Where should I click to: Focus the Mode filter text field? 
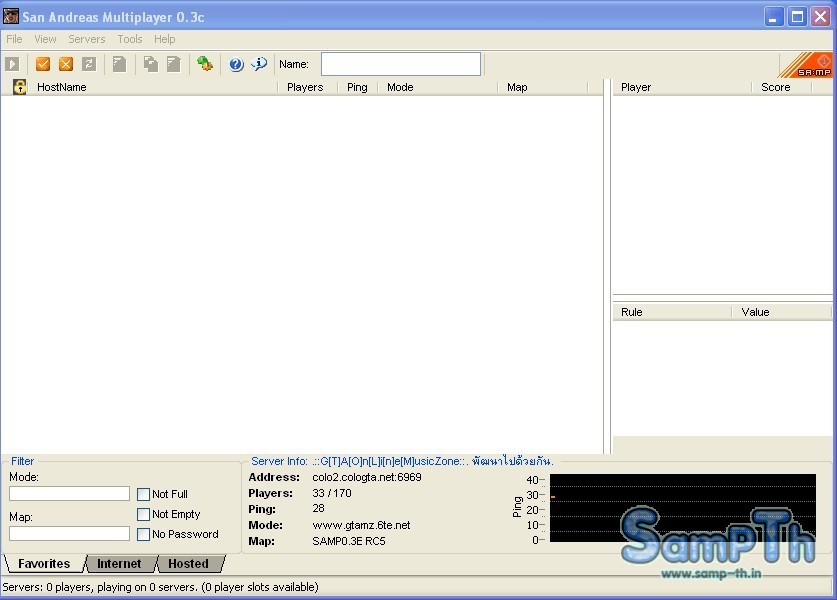(x=69, y=493)
